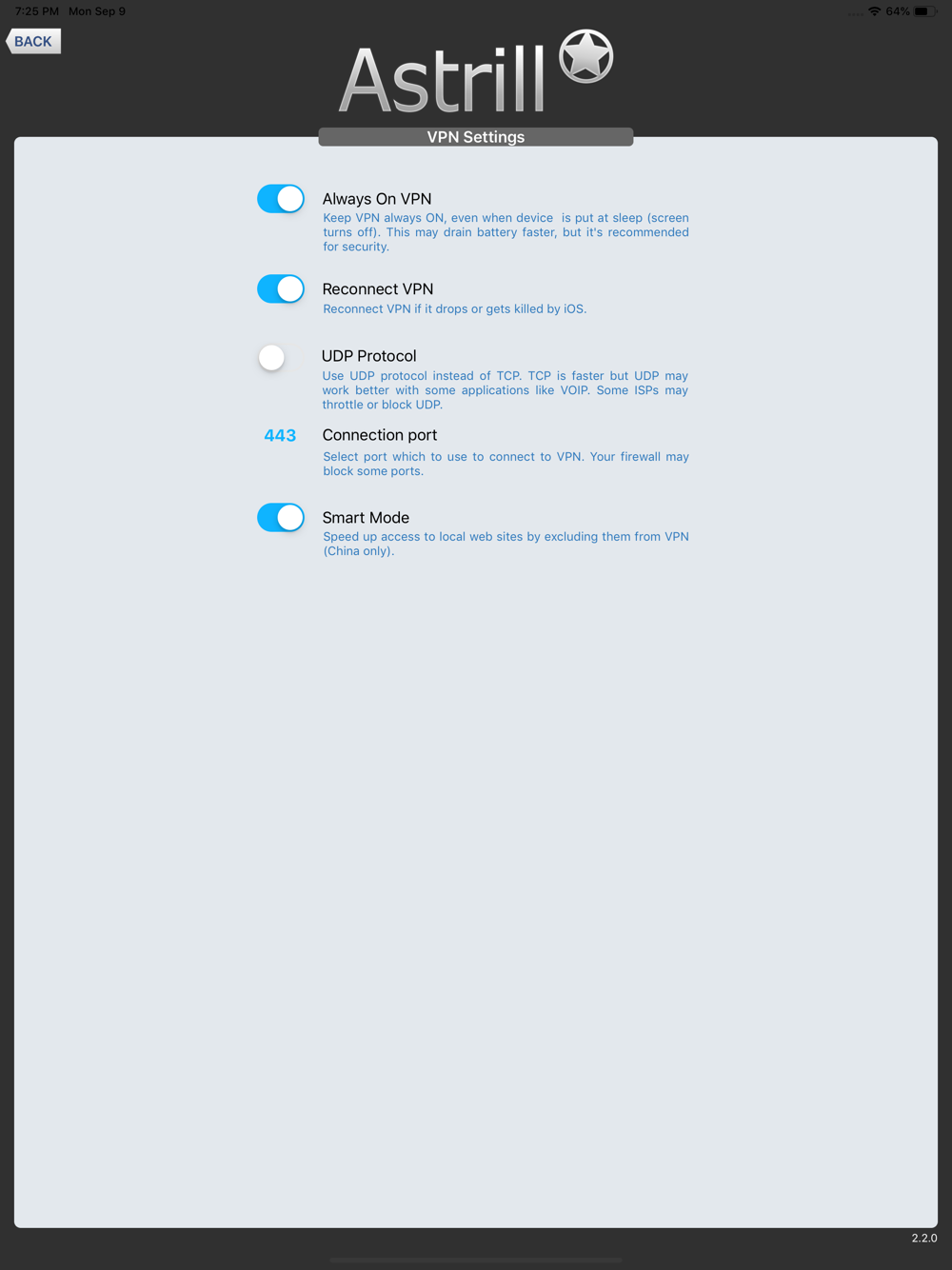
Task: Click the 7:25 PM clock in status bar
Action: (37, 11)
